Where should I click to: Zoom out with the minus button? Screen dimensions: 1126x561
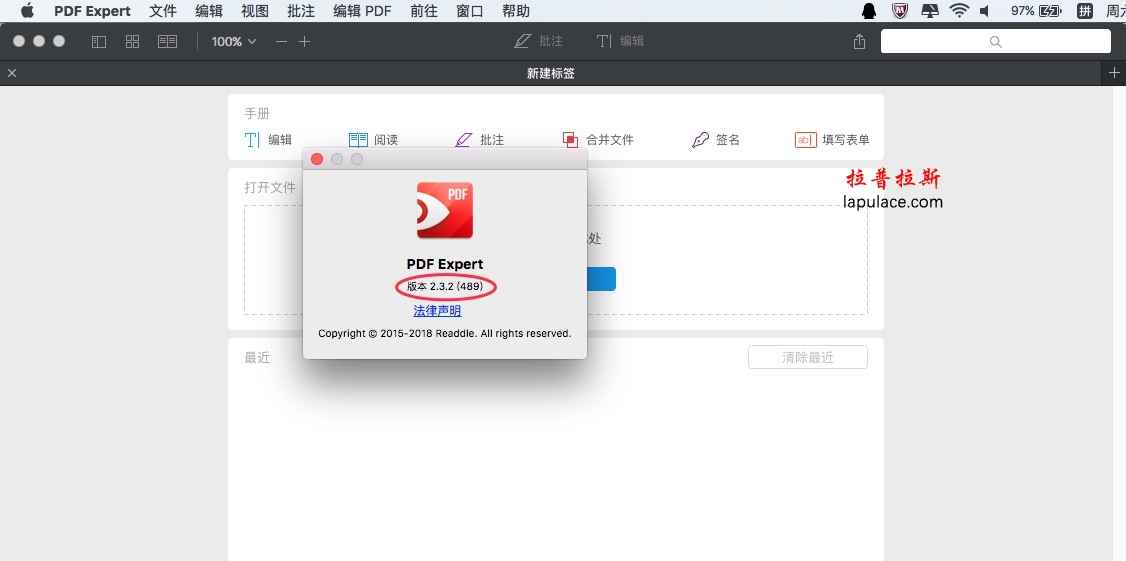click(x=282, y=42)
